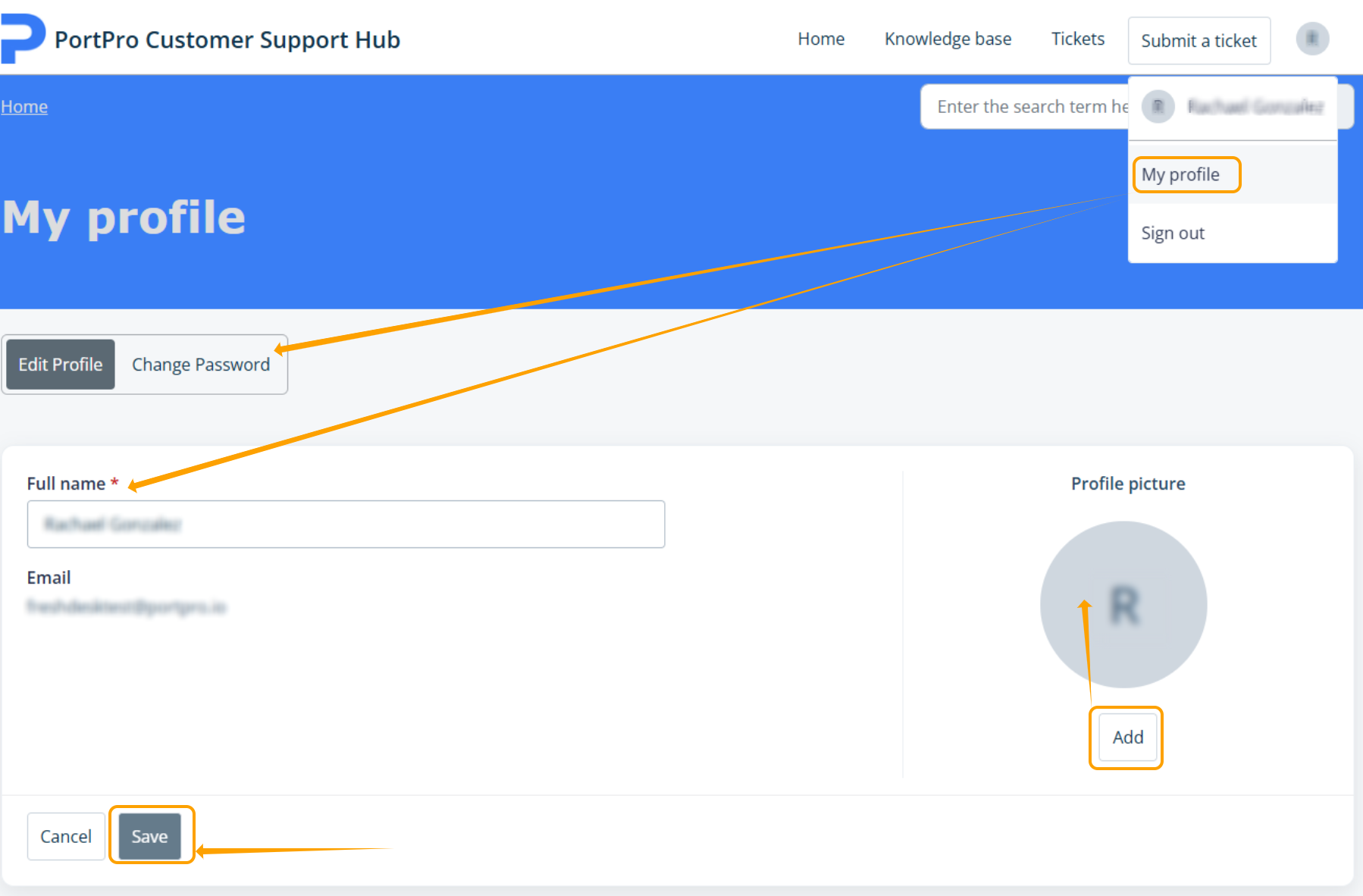Viewport: 1363px width, 896px height.
Task: Choose Sign out from the dropdown
Action: (1173, 233)
